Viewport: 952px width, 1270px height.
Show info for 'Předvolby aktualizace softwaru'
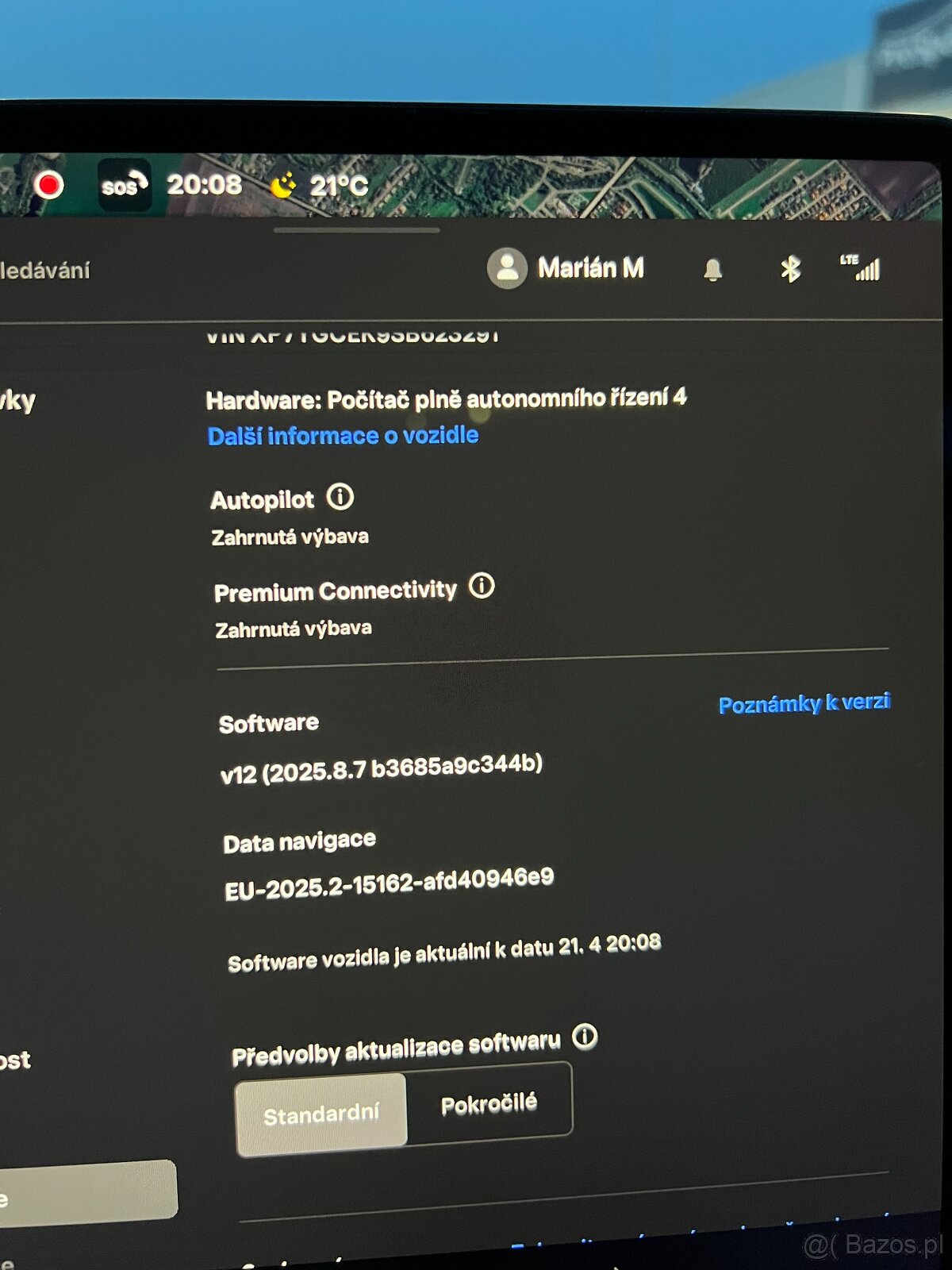click(585, 1037)
